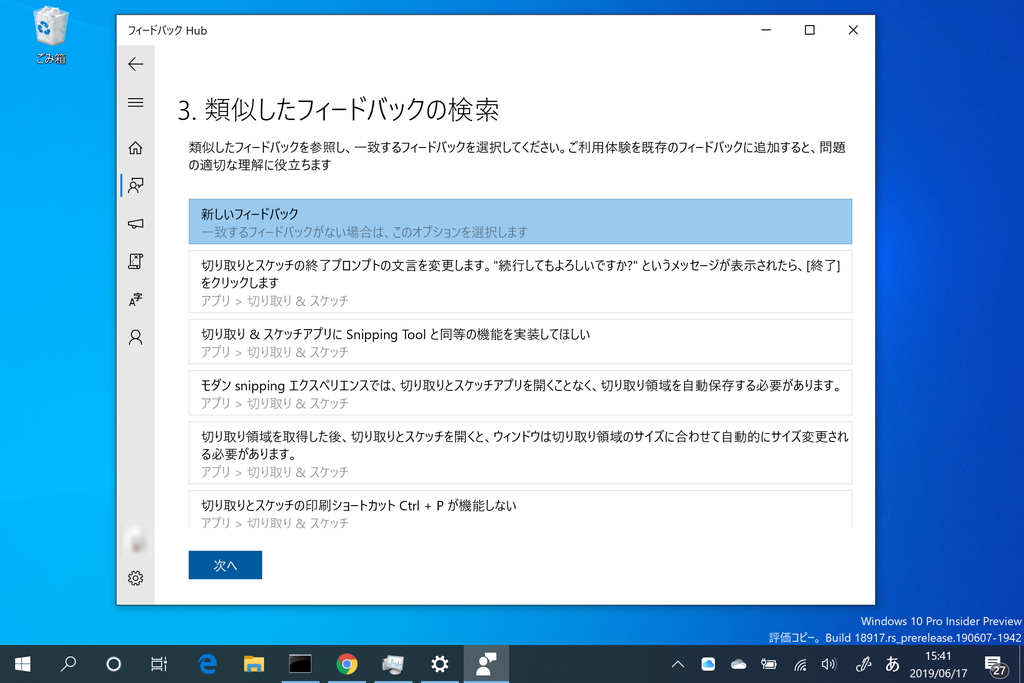Click the 次へ button to continue

(x=224, y=564)
